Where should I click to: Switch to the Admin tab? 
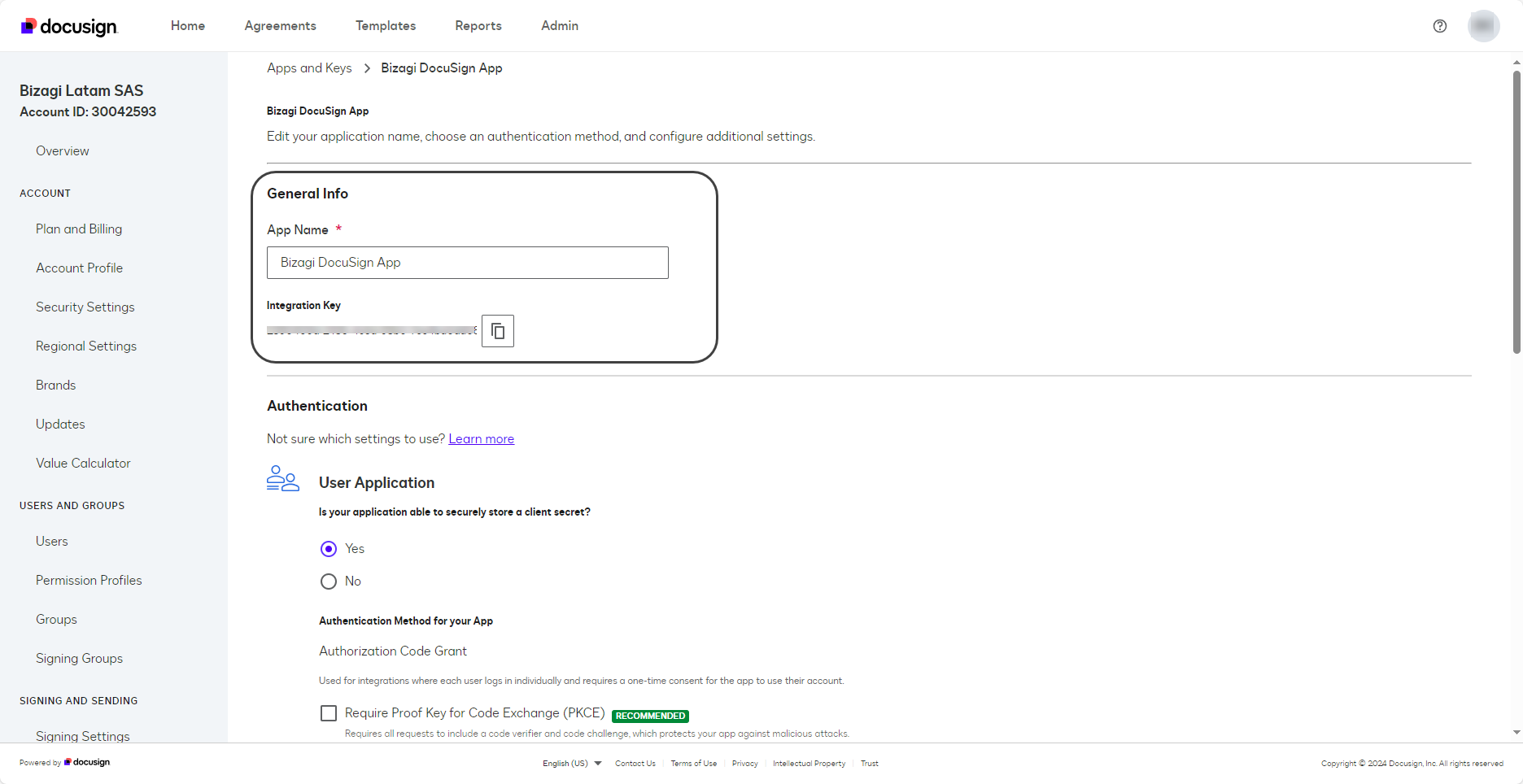(x=560, y=26)
